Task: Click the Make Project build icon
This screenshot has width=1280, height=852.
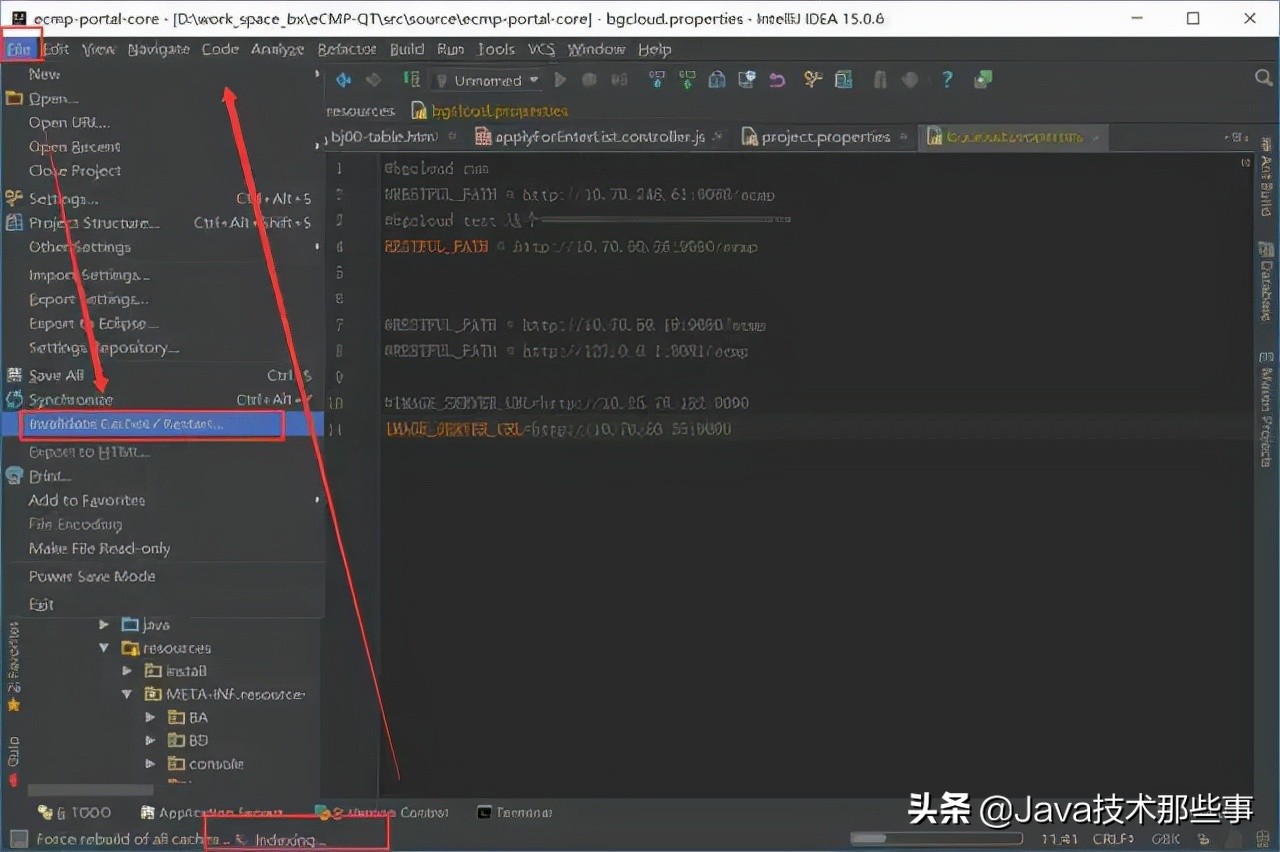Action: point(411,80)
